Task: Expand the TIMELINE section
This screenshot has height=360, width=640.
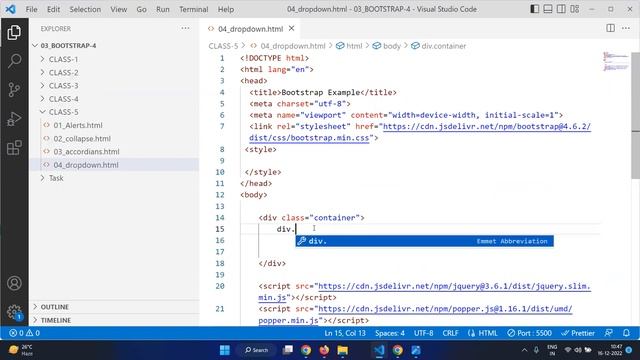Action: 114,320
